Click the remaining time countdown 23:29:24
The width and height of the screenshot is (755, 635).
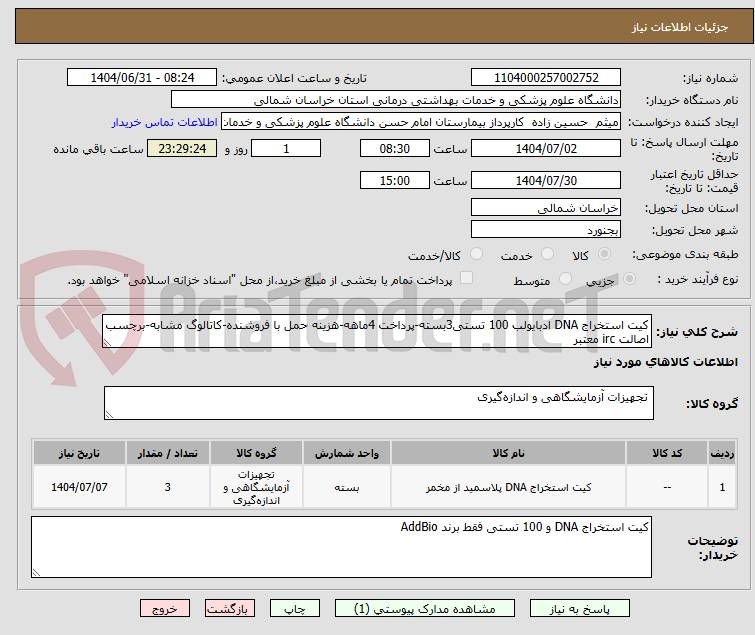pyautogui.click(x=182, y=148)
